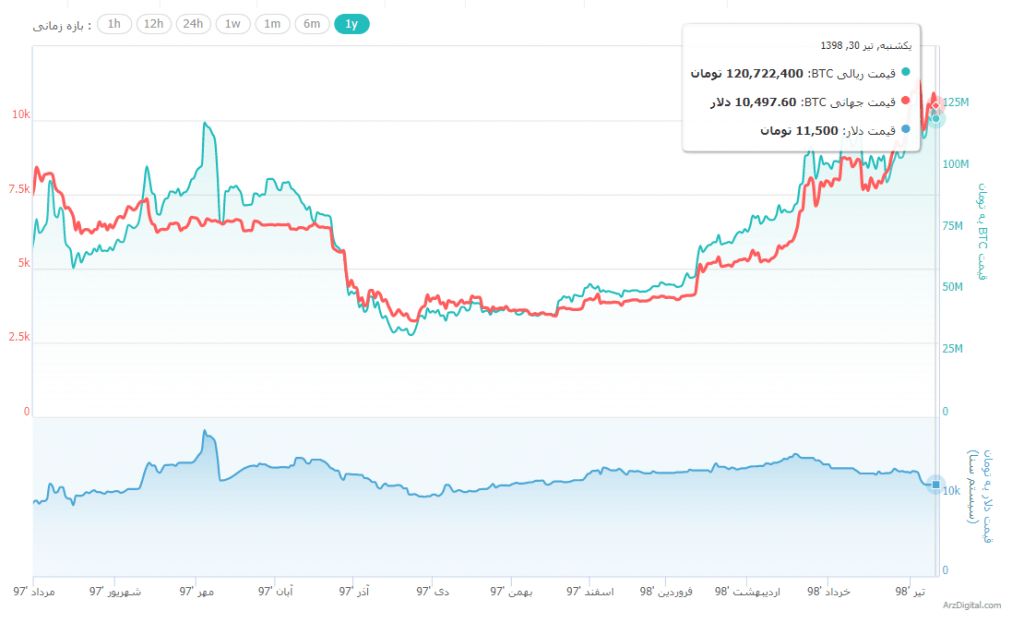Viewport: 1024px width, 635px height.
Task: Toggle the teal قیمت ریالی BTC series dot
Action: click(x=906, y=71)
